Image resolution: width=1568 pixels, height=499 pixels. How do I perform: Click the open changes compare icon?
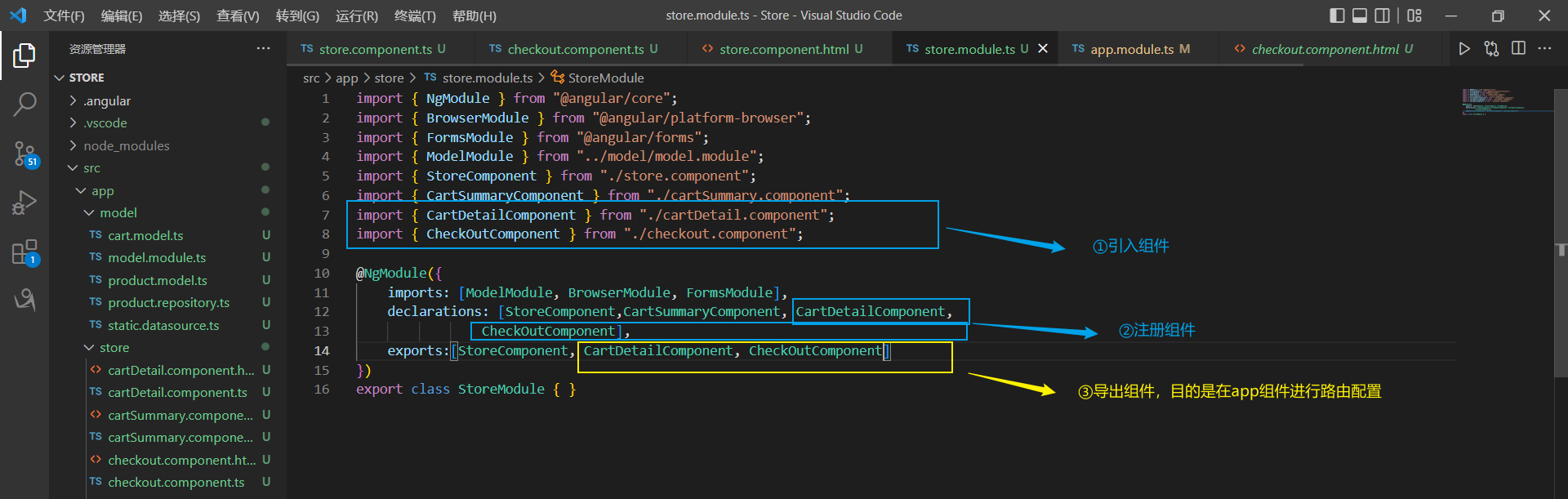1491,49
